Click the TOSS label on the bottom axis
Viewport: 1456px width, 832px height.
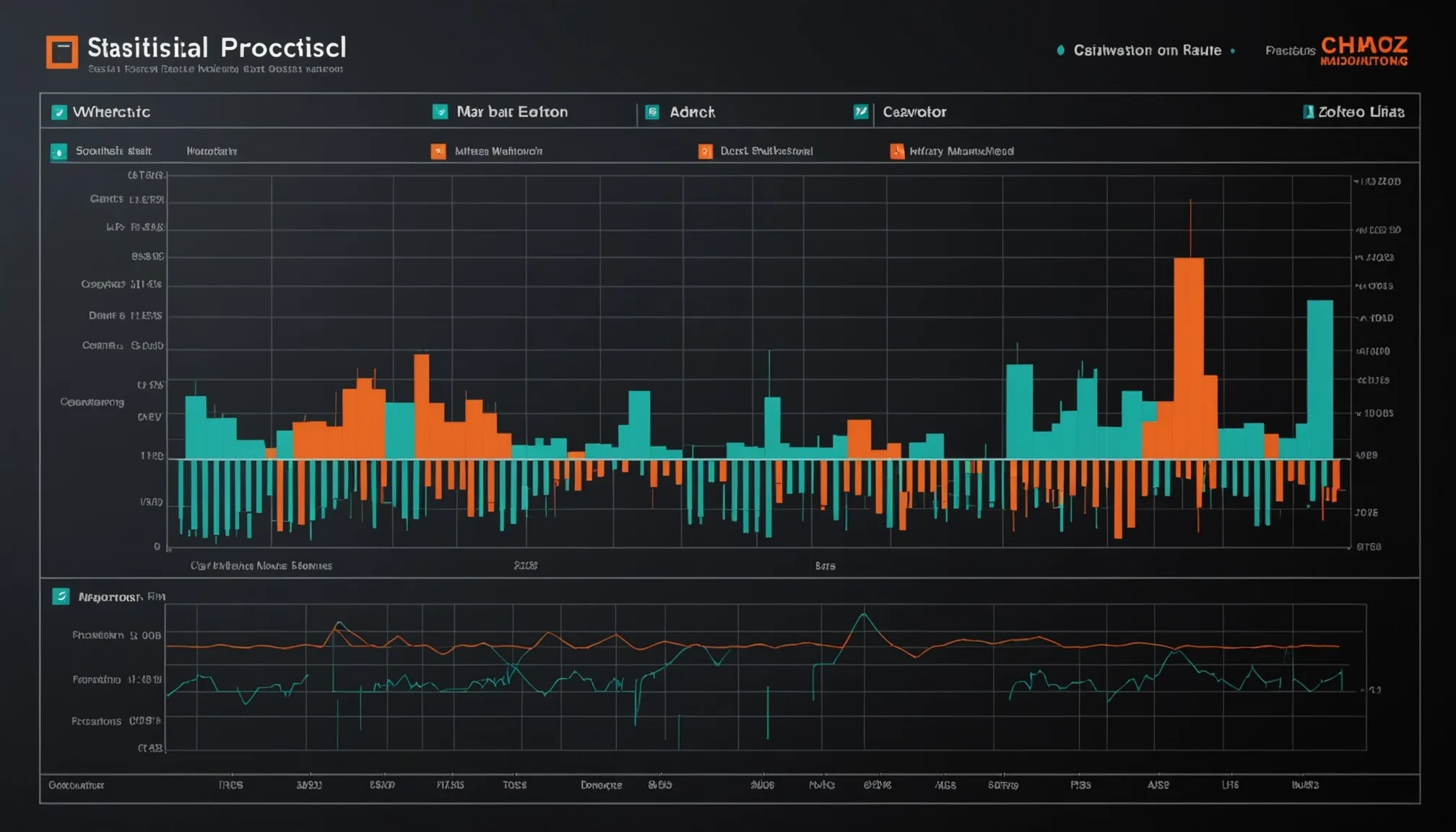point(515,785)
